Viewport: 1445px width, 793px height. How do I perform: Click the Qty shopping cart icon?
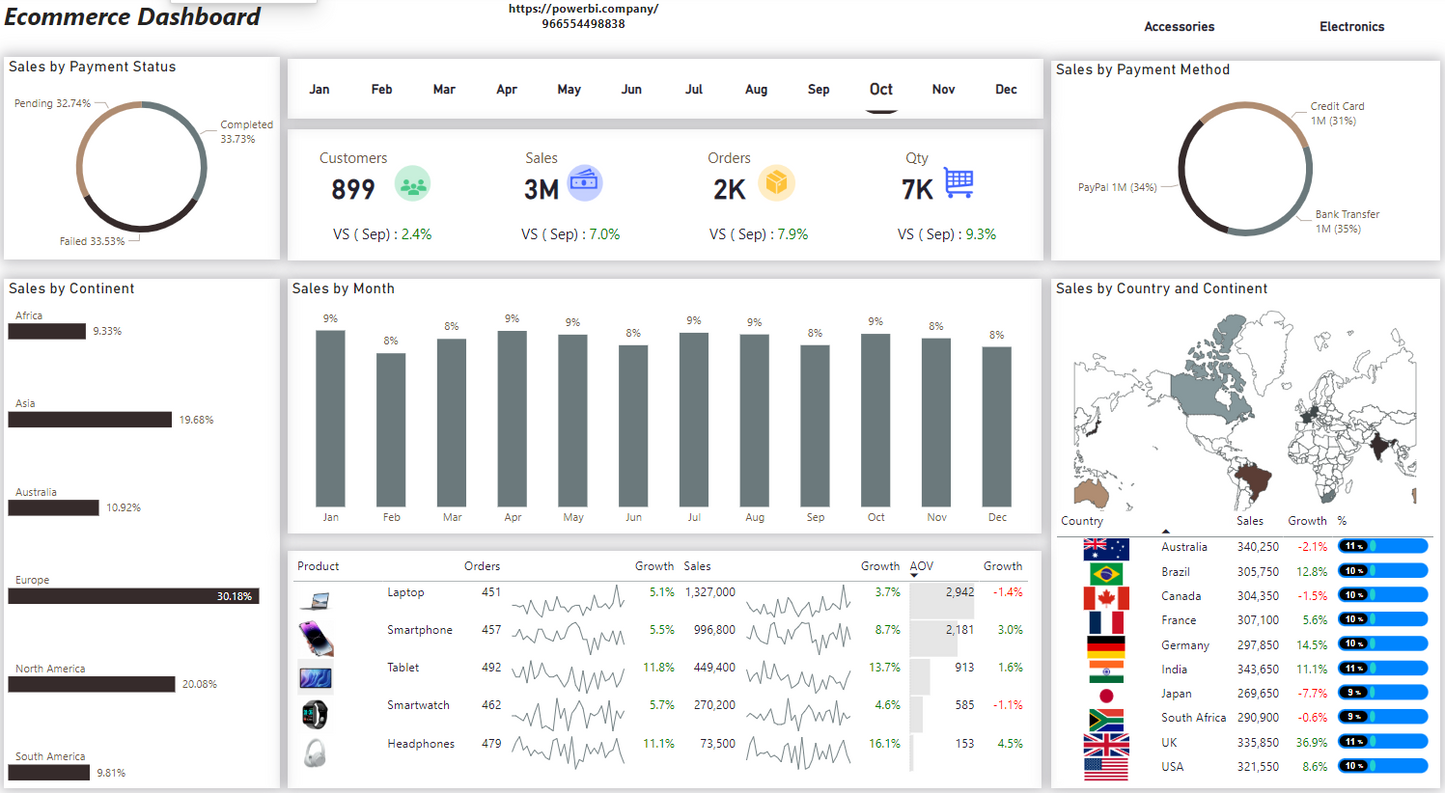pyautogui.click(x=958, y=182)
